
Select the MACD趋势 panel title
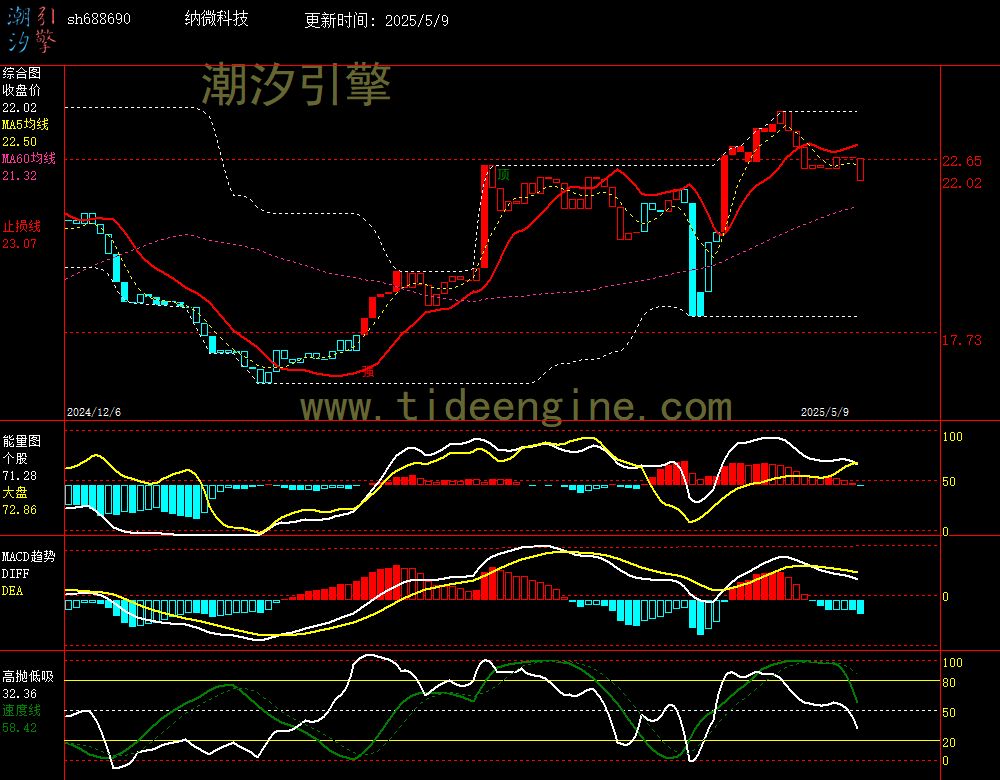[29, 556]
